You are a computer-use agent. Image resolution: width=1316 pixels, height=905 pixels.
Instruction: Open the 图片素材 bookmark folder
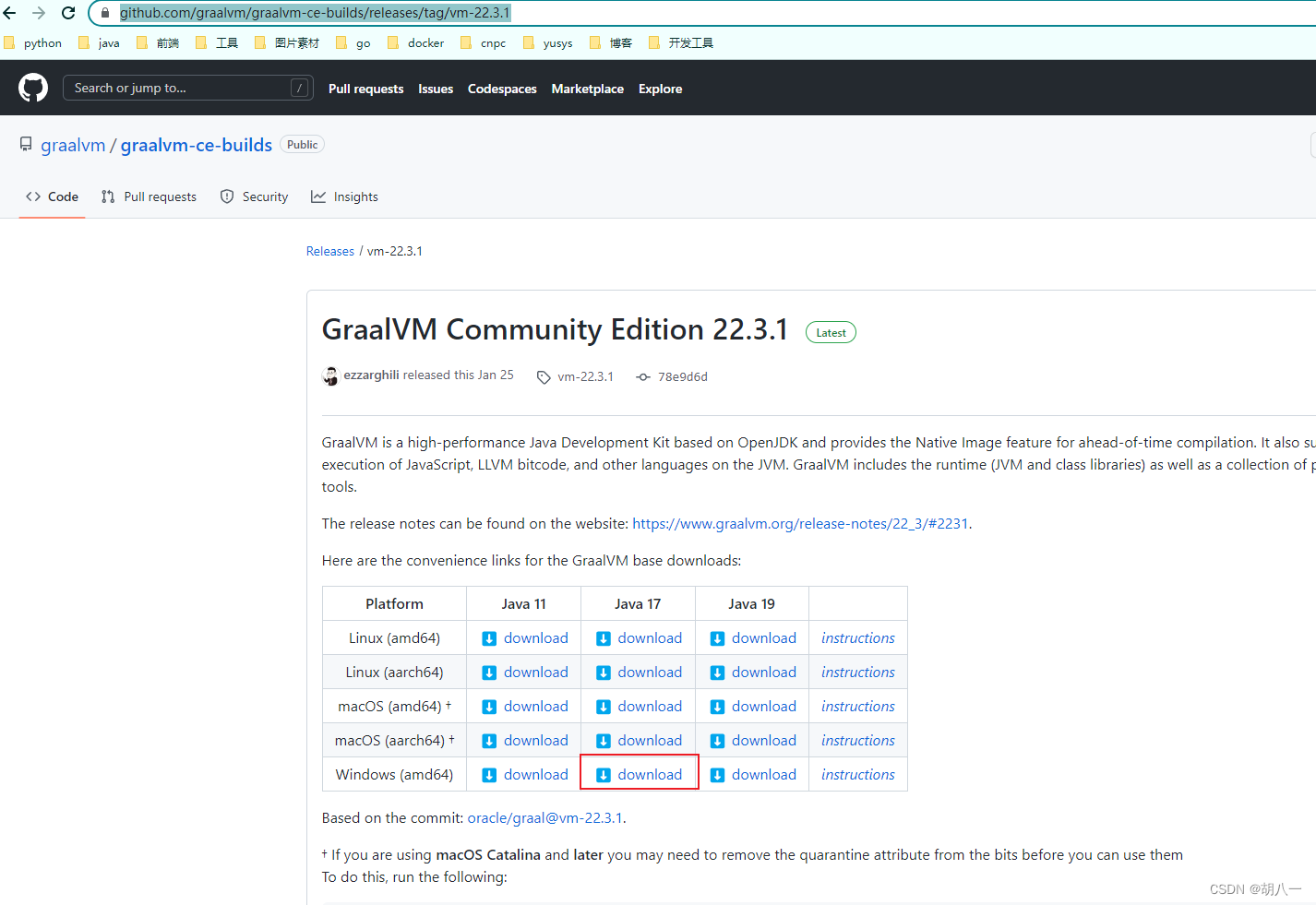[x=287, y=43]
